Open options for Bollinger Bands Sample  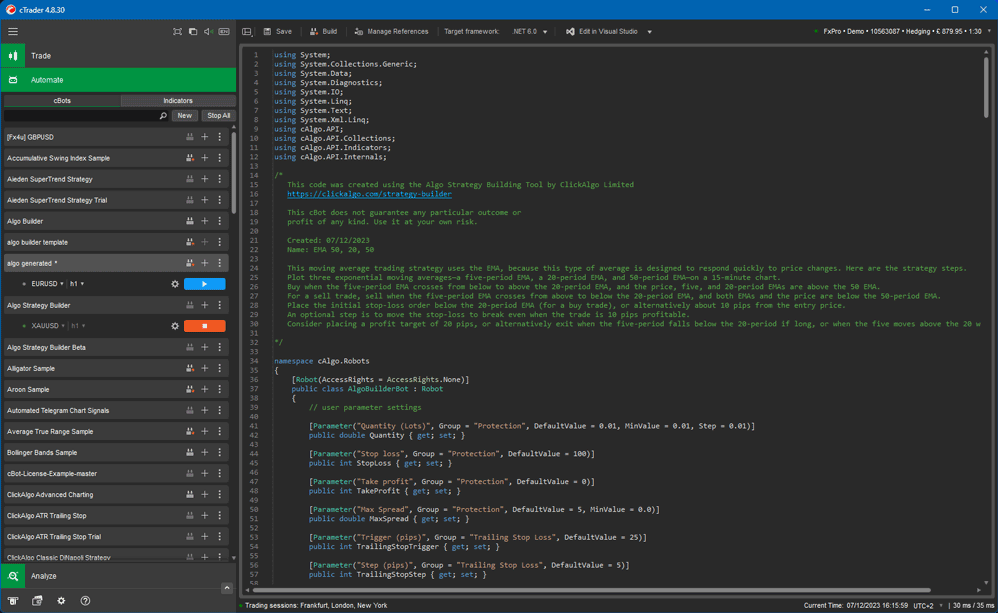click(x=220, y=452)
